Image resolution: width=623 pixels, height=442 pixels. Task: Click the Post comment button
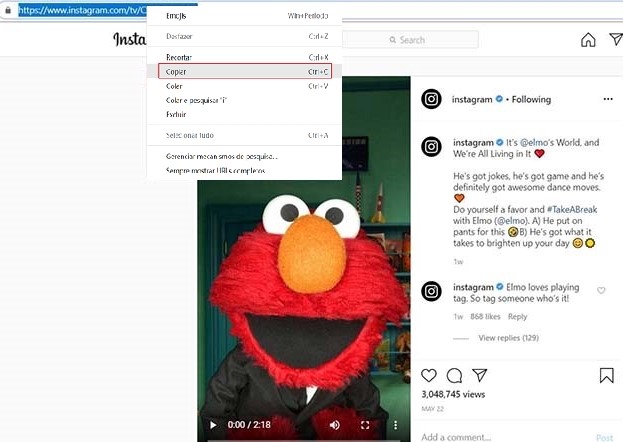(605, 437)
